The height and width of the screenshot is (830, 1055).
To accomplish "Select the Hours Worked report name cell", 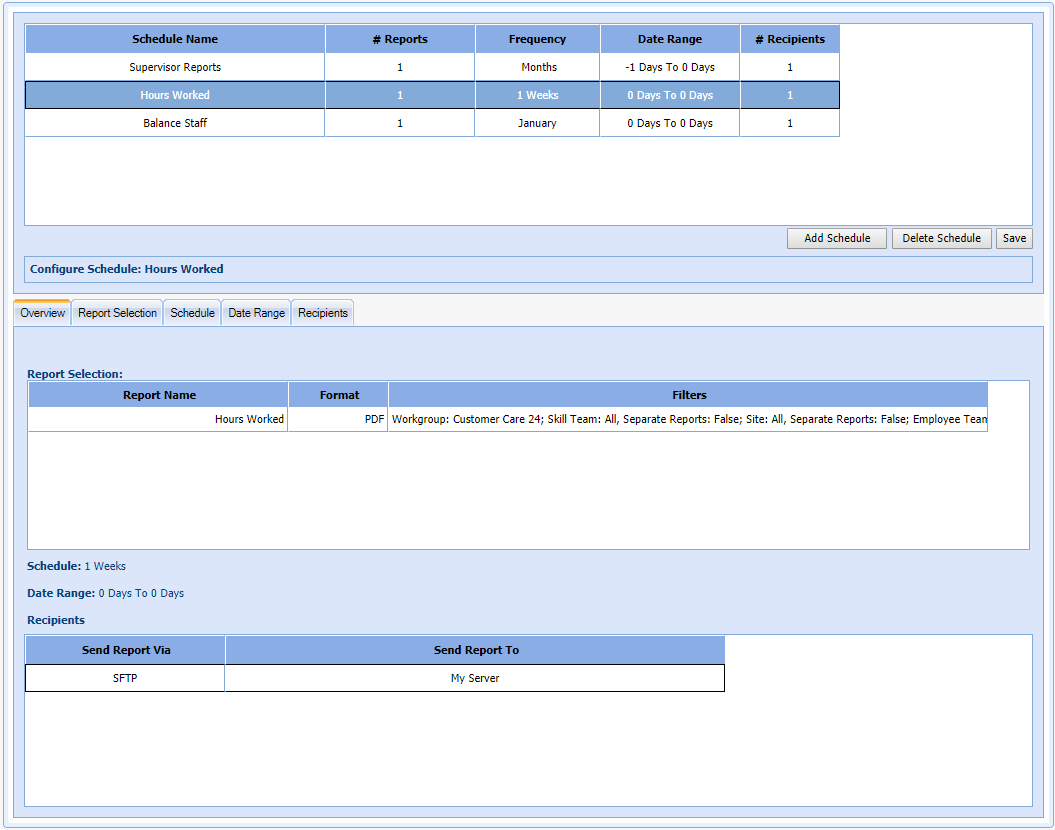I will tap(249, 420).
